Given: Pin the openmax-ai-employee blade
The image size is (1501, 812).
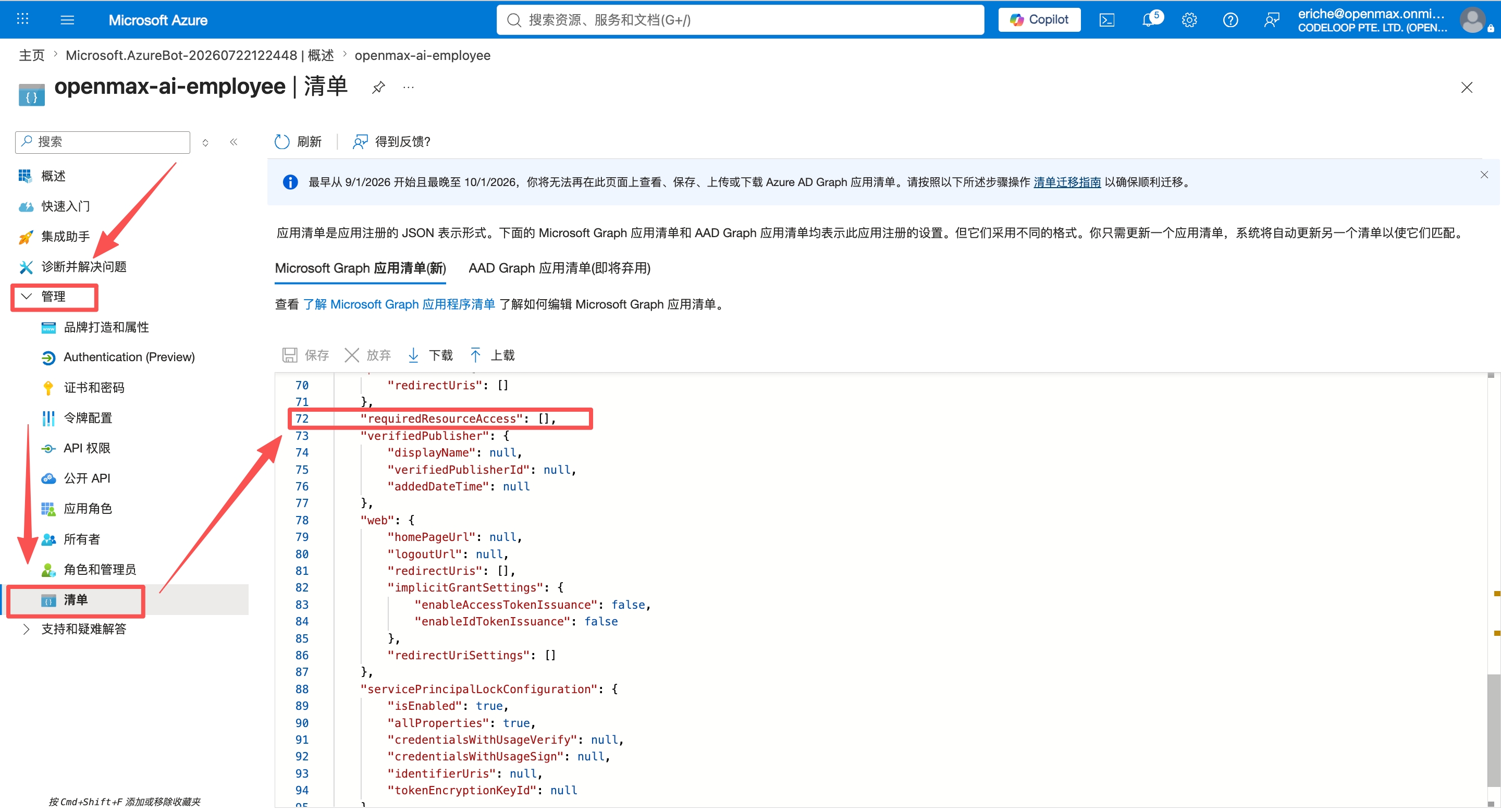Looking at the screenshot, I should click(x=379, y=88).
